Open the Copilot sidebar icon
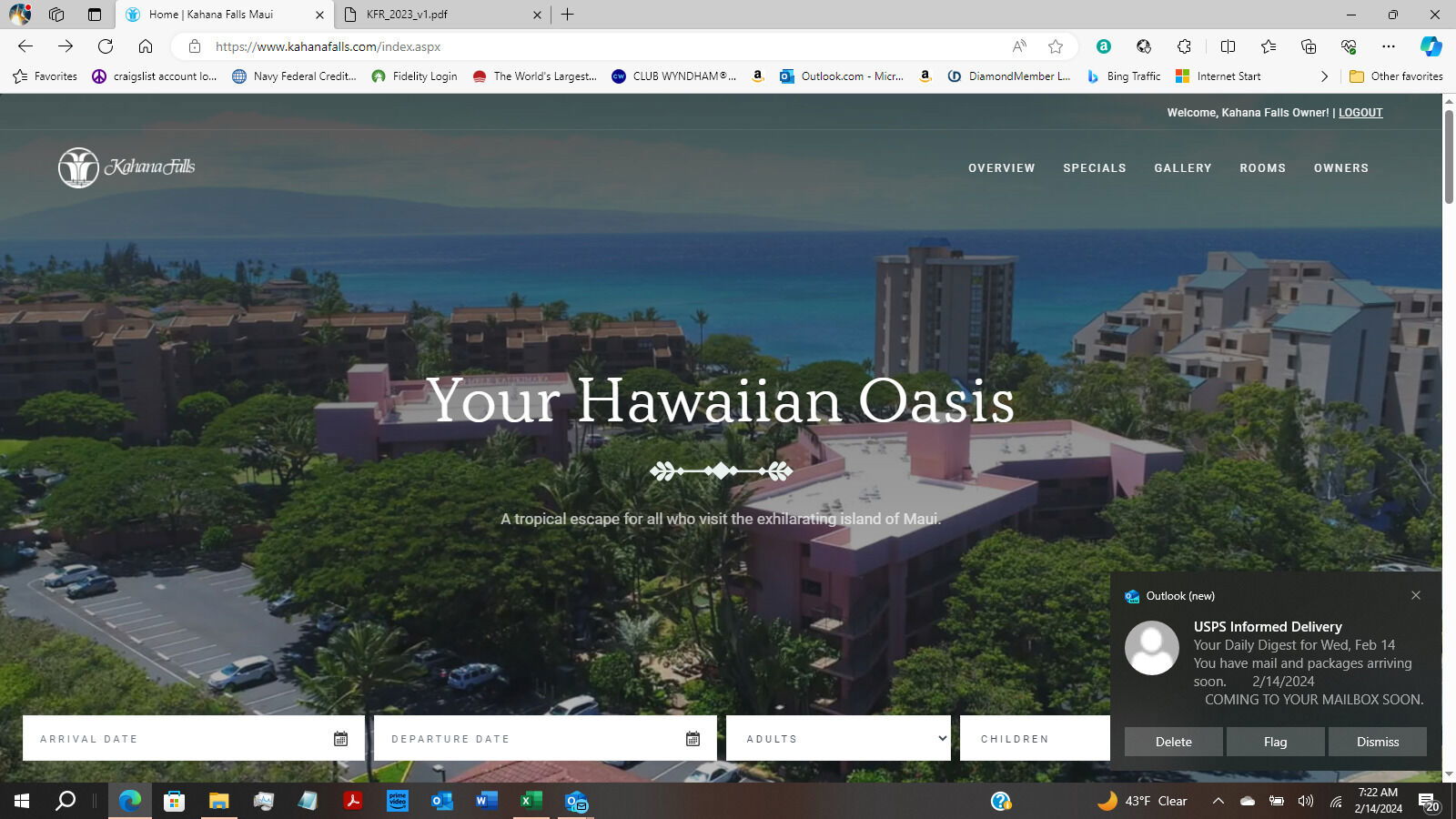This screenshot has height=819, width=1456. point(1431,46)
